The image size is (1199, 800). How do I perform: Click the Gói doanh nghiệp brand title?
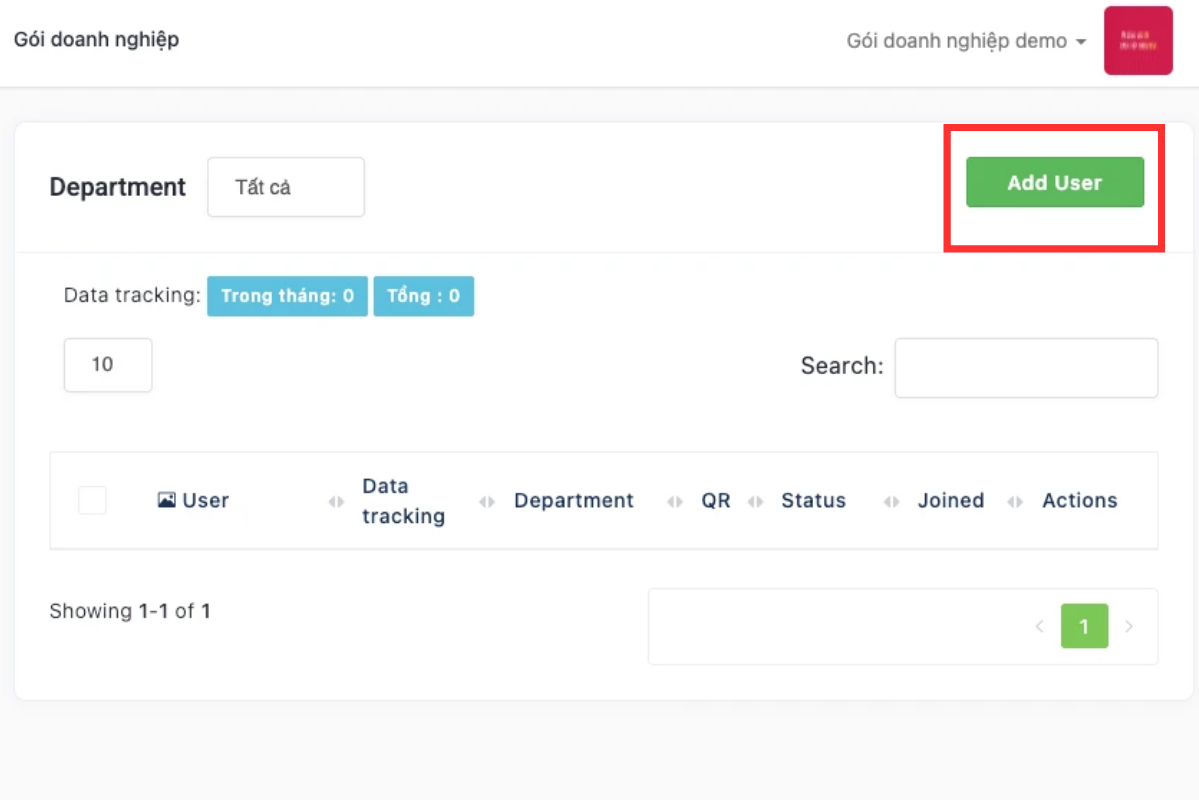point(96,40)
